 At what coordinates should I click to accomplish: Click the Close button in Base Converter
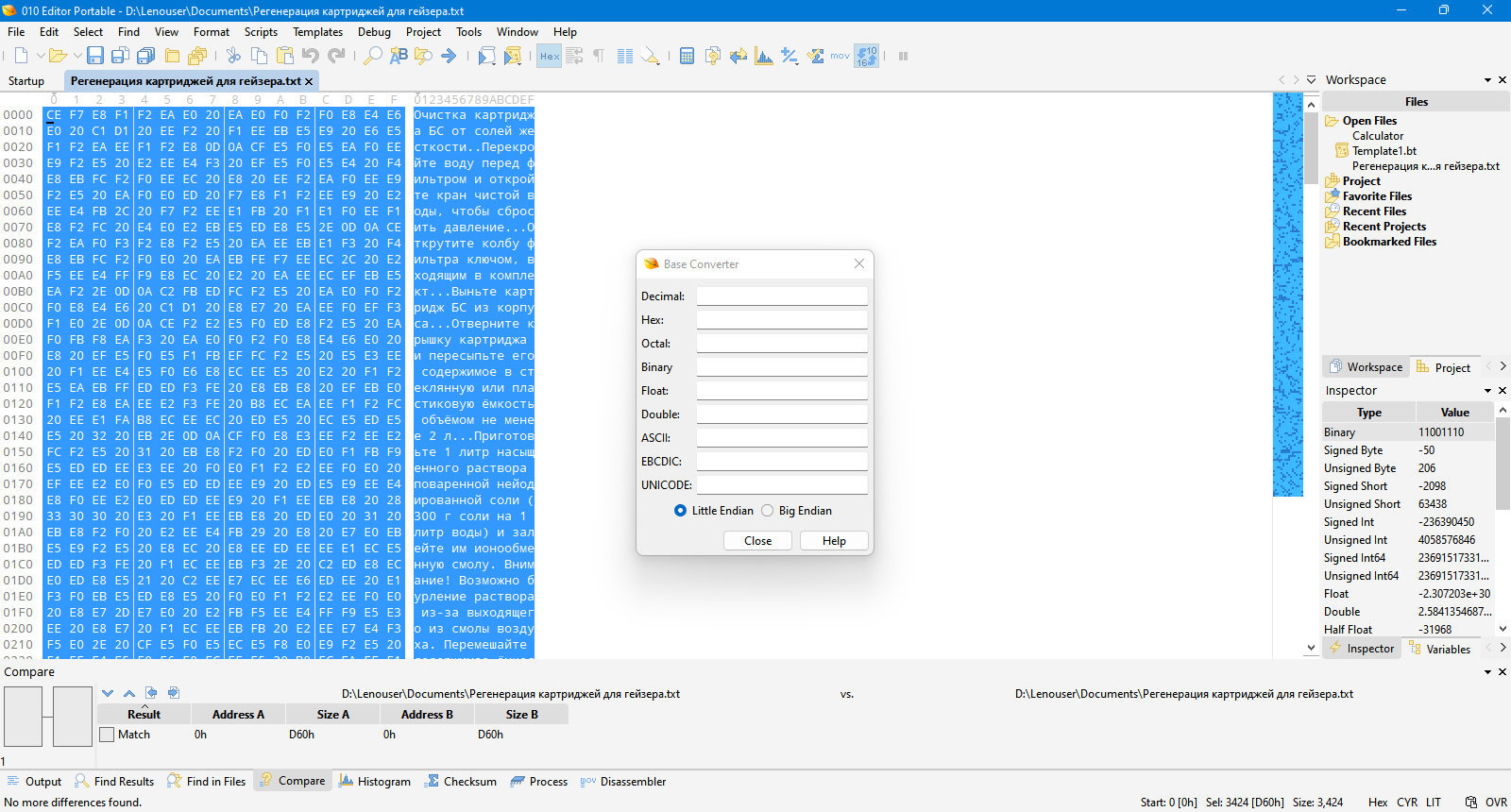pos(757,541)
